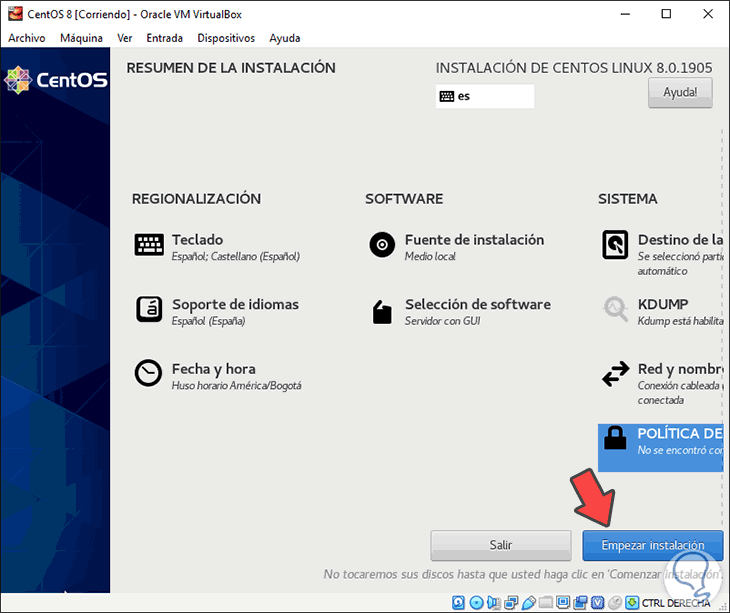Image resolution: width=730 pixels, height=613 pixels.
Task: Close the VirtualBox window
Action: 708,14
